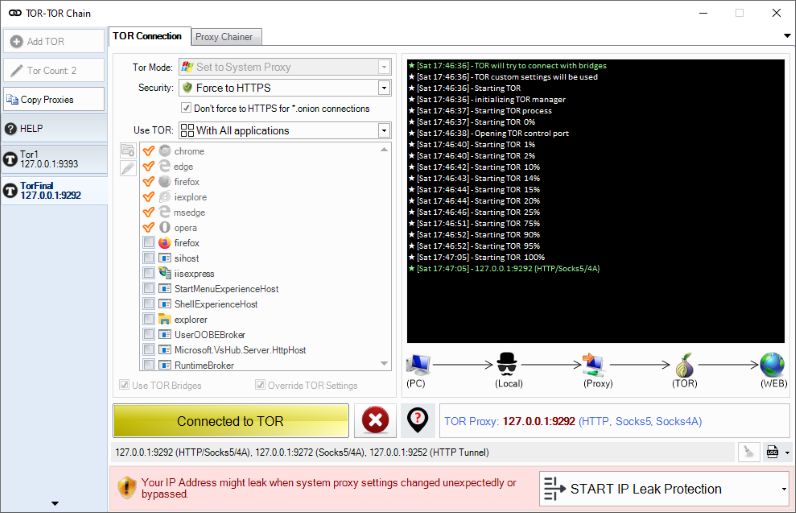Click the Local spy hat icon
796x513 pixels.
point(507,364)
